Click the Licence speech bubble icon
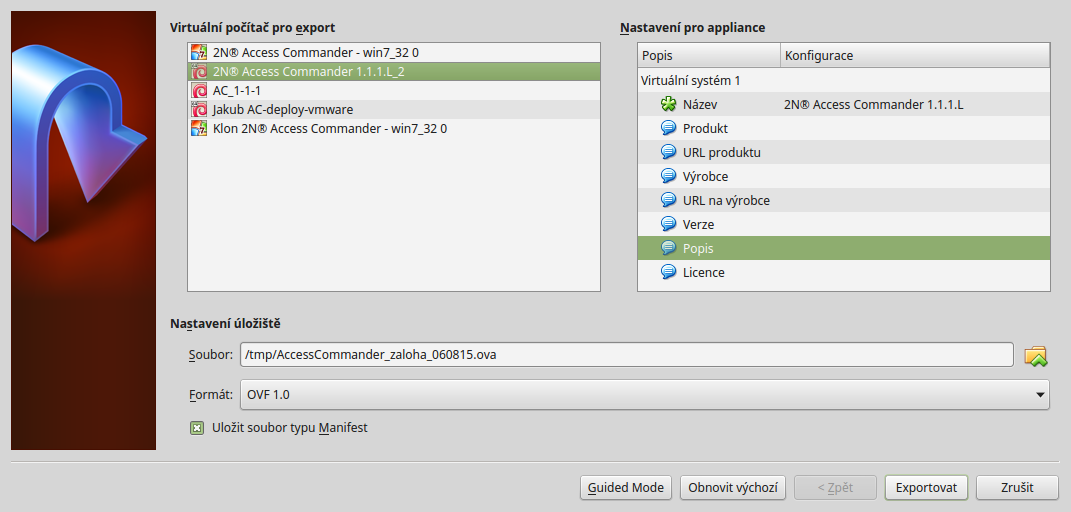The image size is (1071, 512). pyautogui.click(x=668, y=272)
